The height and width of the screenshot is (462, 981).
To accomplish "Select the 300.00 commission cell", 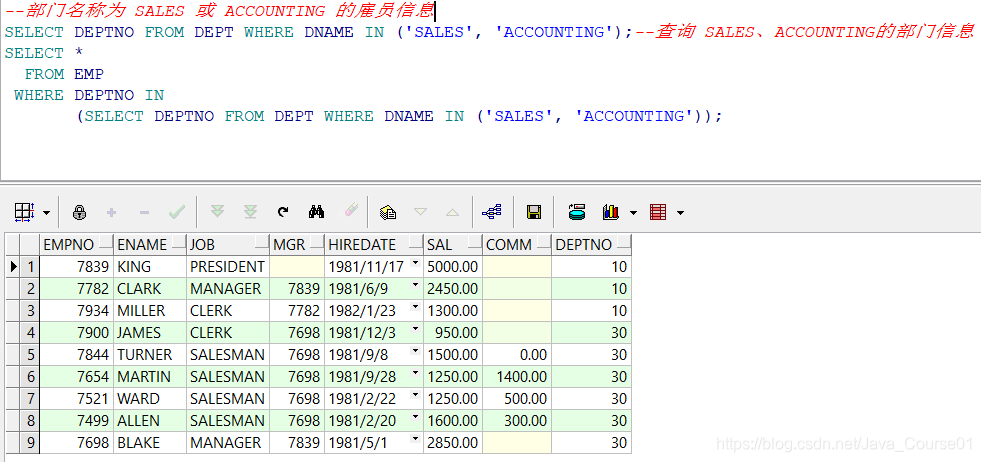I will pos(517,421).
